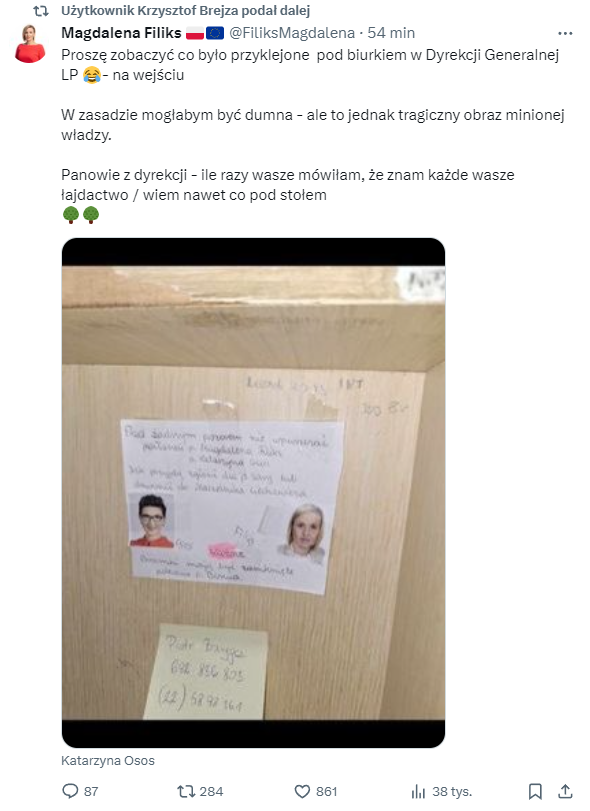
Task: Open the view analytics bar chart icon
Action: (418, 791)
